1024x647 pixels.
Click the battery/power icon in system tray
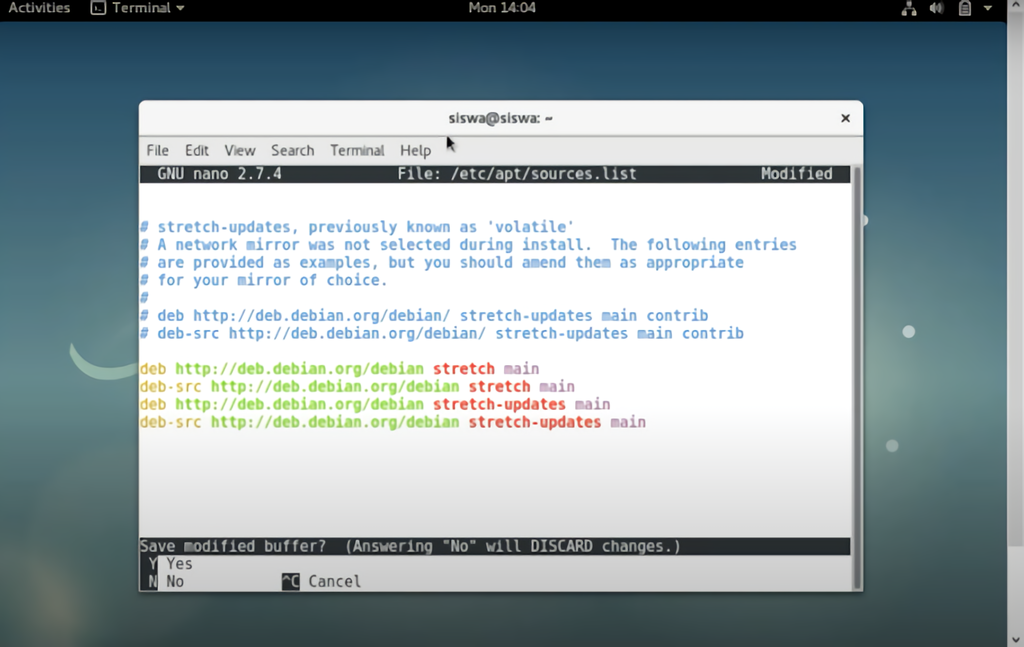(x=965, y=8)
